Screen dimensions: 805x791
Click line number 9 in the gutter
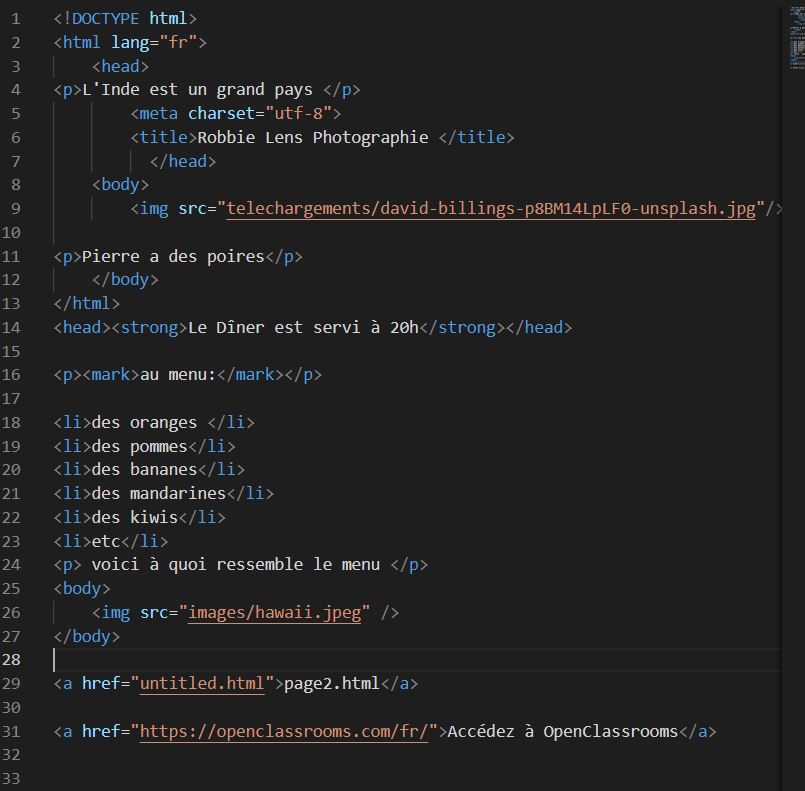(14, 208)
